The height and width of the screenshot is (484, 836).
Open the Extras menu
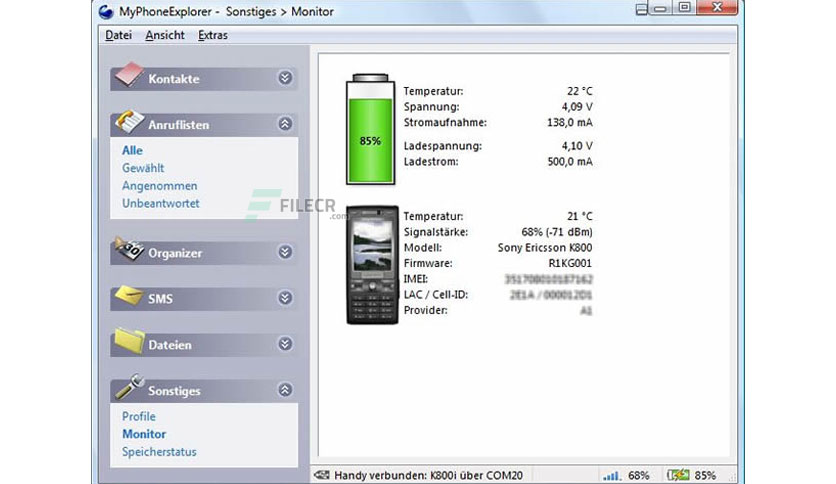[213, 35]
